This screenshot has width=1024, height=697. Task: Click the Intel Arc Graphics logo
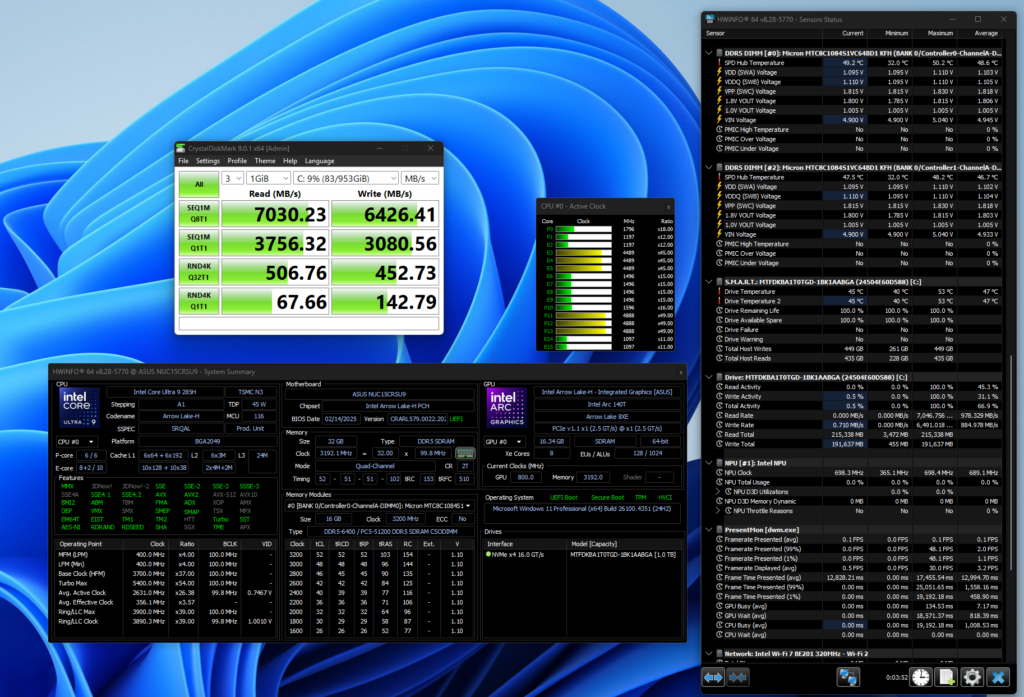click(x=506, y=408)
